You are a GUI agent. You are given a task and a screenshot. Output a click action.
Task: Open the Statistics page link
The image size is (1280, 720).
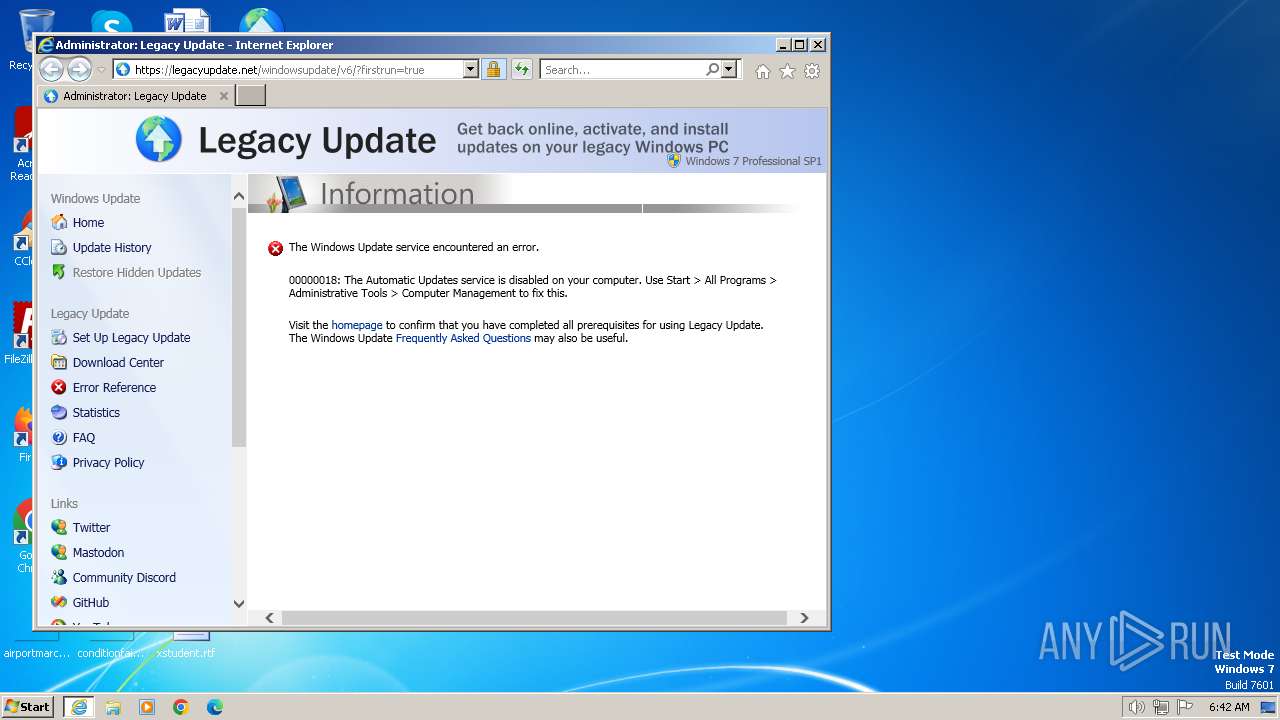(x=96, y=412)
